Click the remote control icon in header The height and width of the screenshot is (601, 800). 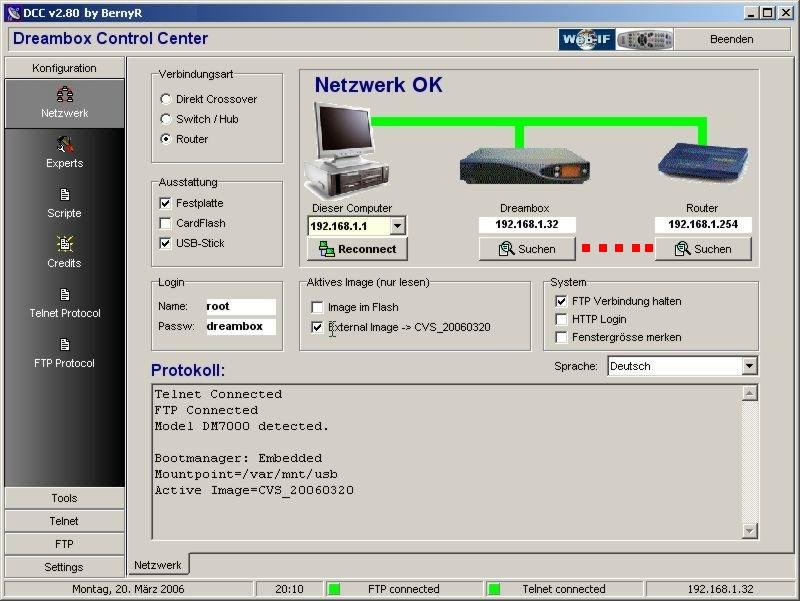[645, 40]
